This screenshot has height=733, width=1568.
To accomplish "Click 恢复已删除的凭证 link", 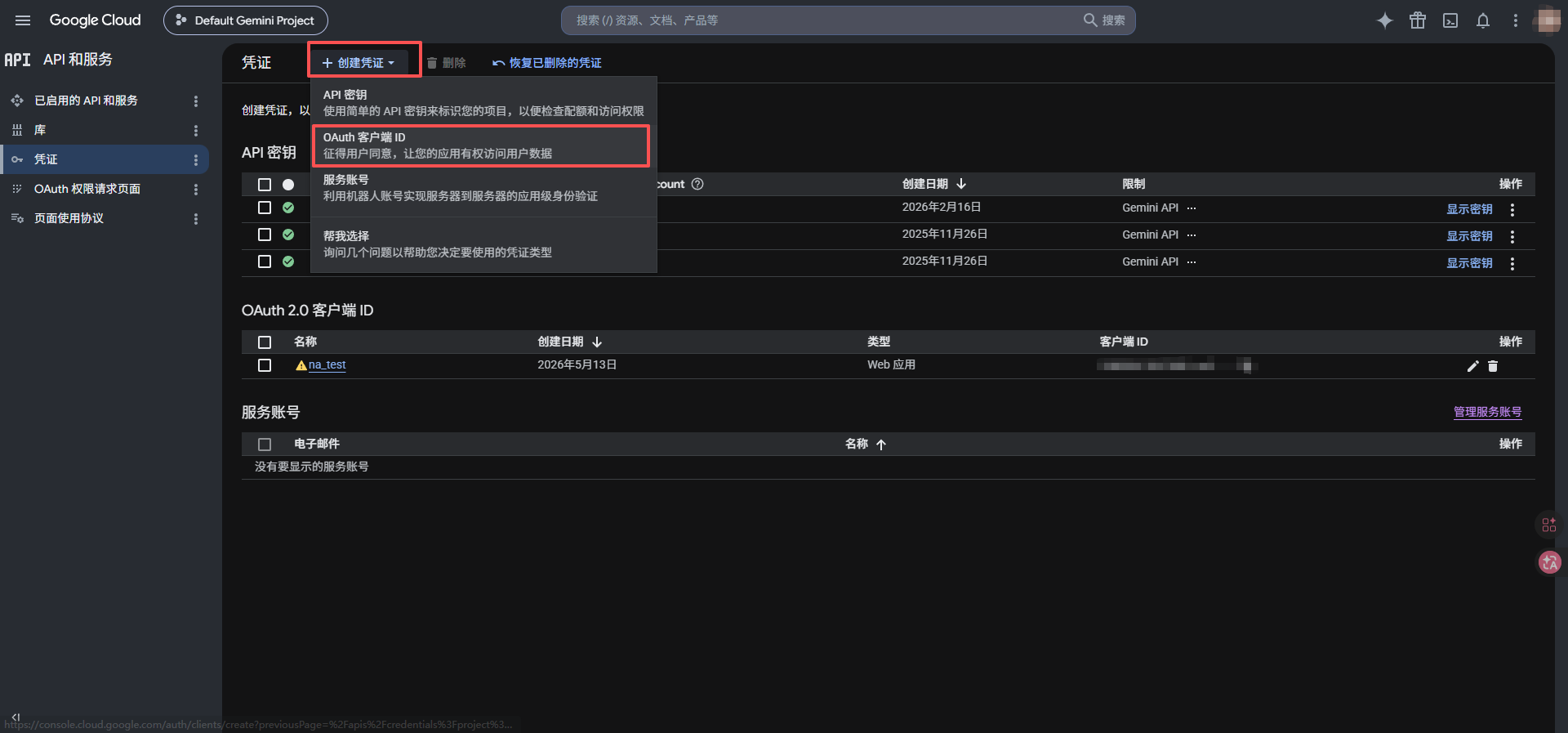I will coord(546,63).
